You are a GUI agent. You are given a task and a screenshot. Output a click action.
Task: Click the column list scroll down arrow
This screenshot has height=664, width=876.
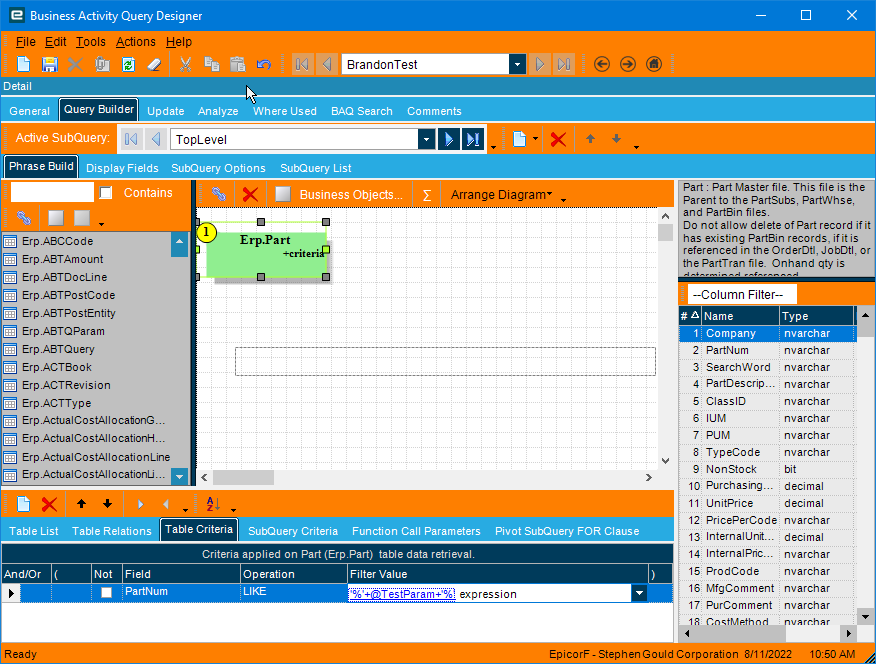click(865, 617)
